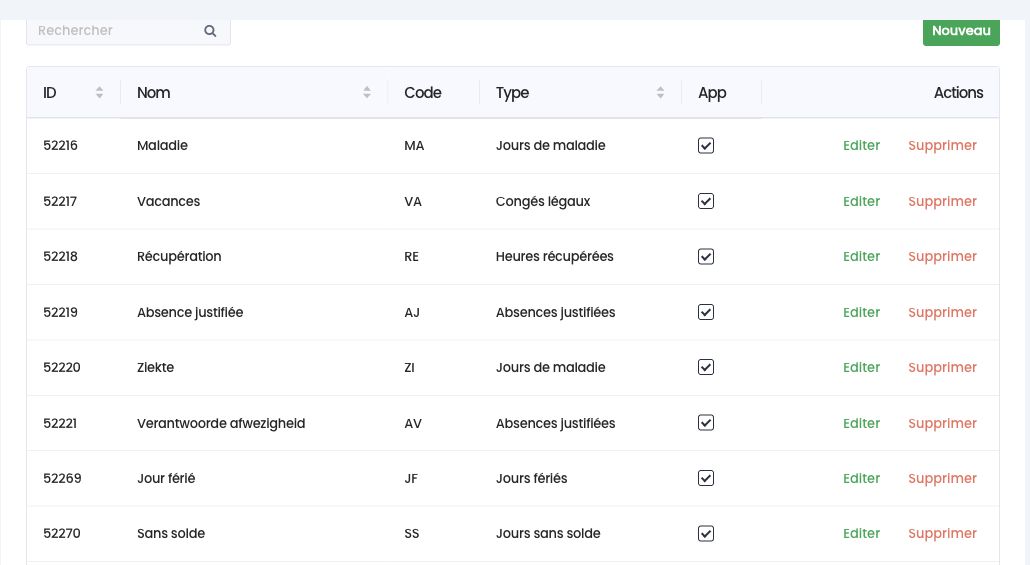Edit the Jour férié row
Image resolution: width=1030 pixels, height=565 pixels.
(861, 478)
